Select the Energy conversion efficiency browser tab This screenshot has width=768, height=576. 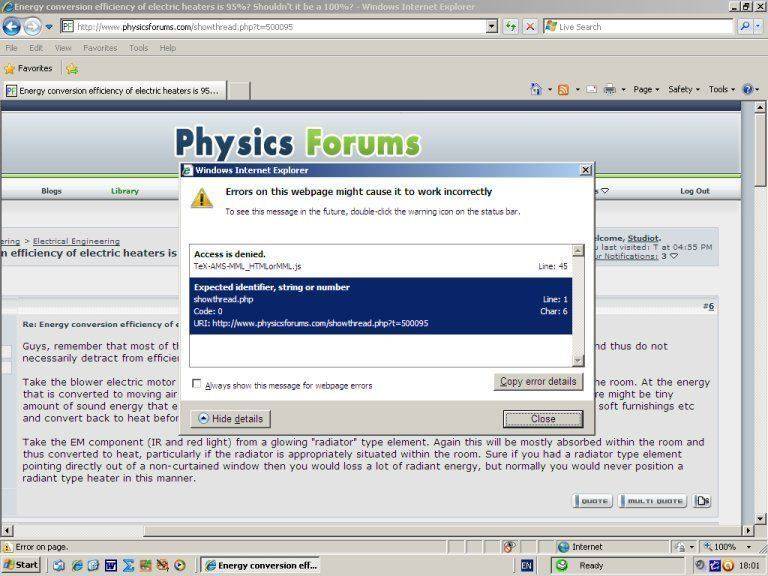(x=114, y=91)
